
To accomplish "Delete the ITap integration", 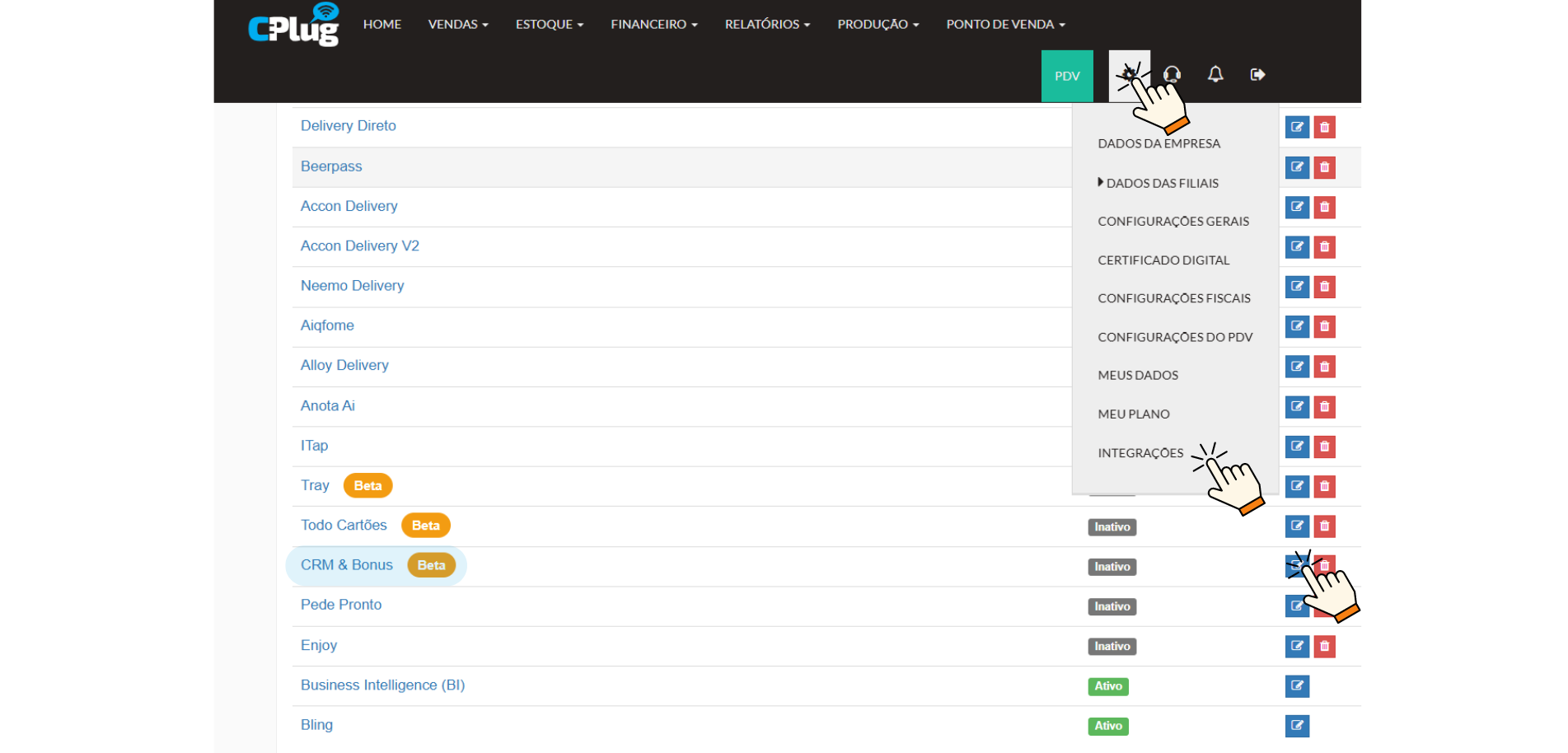I will [x=1324, y=447].
